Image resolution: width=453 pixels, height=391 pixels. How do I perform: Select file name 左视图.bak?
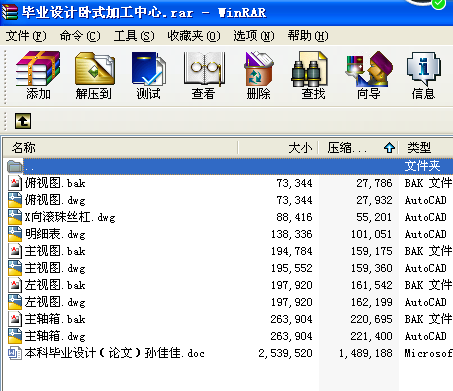click(x=55, y=285)
